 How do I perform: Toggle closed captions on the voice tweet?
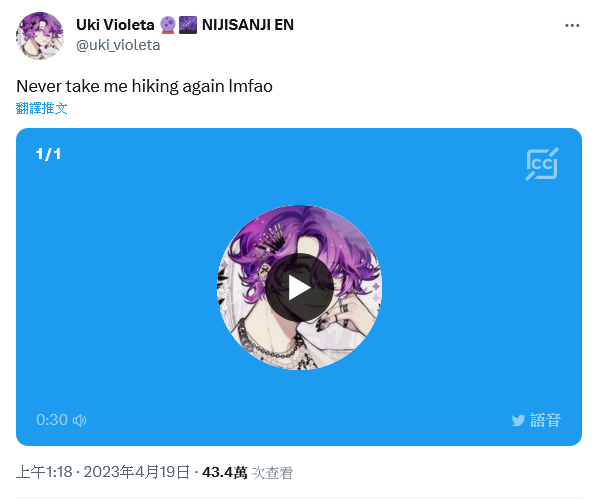tap(542, 164)
